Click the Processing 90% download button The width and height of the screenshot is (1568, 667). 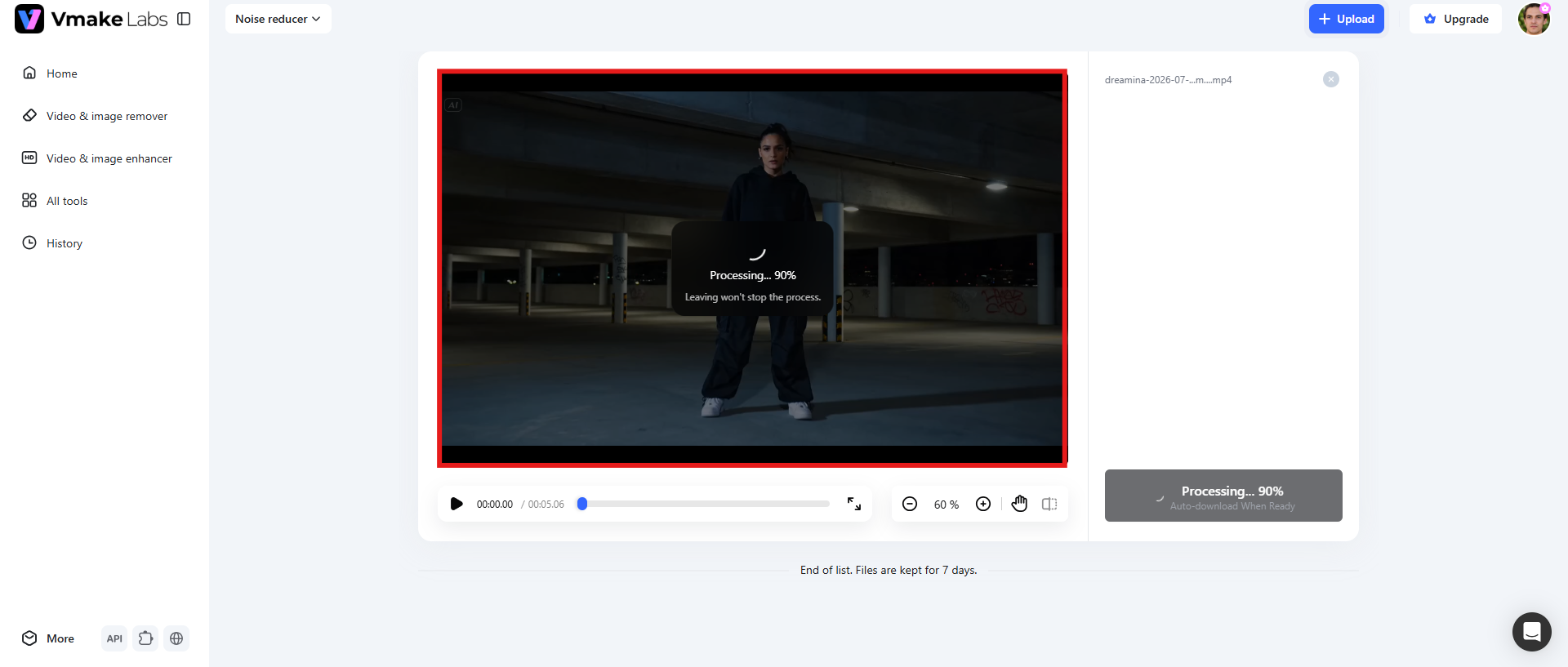pyautogui.click(x=1223, y=496)
